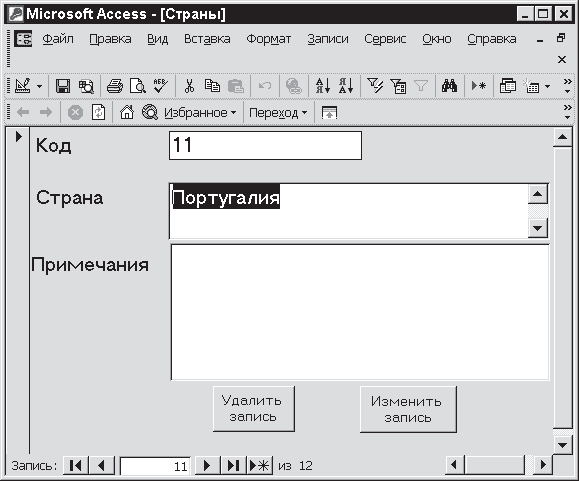The image size is (579, 481).
Task: Open the Записи menu
Action: click(328, 39)
